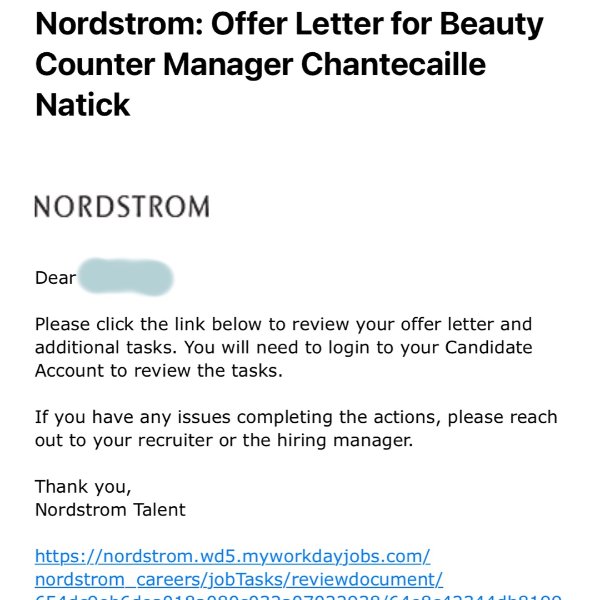Click the word recruiter in the body
The width and height of the screenshot is (600, 600).
point(175,440)
